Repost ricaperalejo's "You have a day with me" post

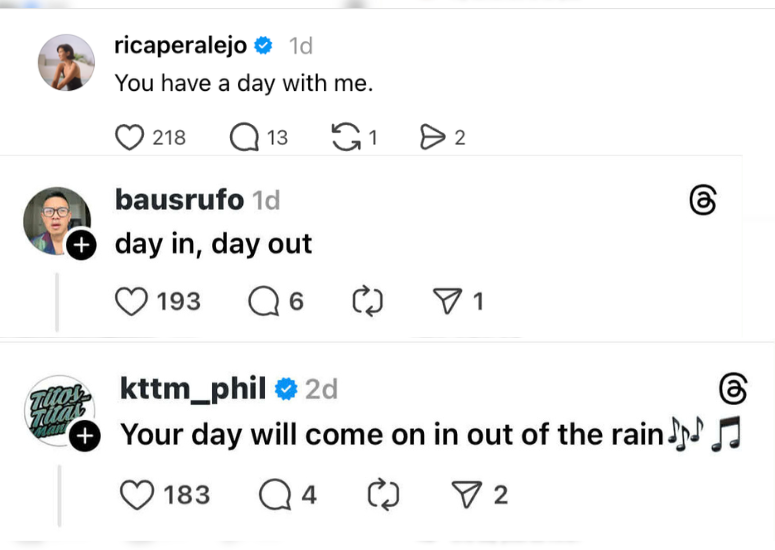(345, 138)
